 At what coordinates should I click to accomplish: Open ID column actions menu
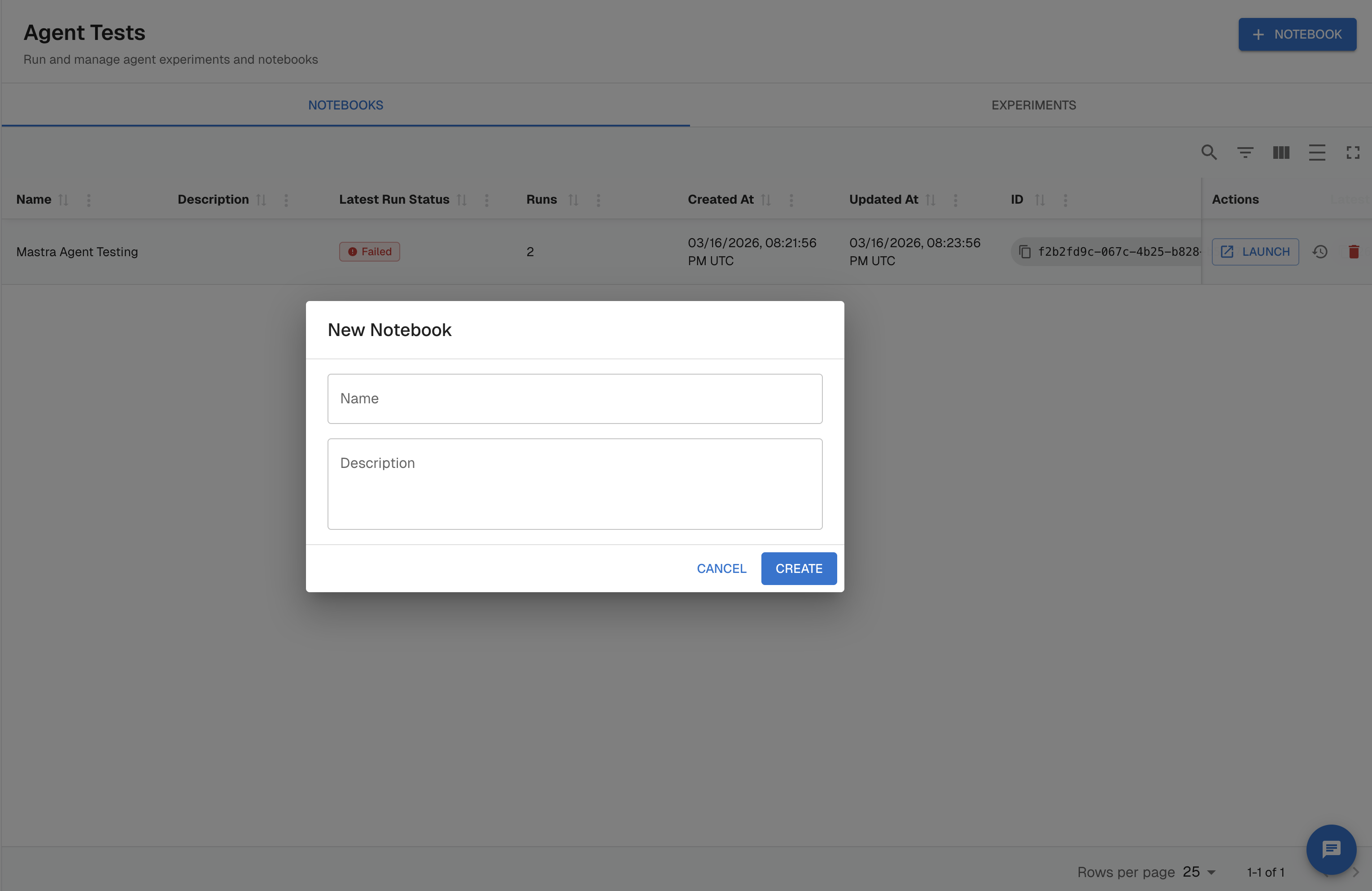point(1065,200)
